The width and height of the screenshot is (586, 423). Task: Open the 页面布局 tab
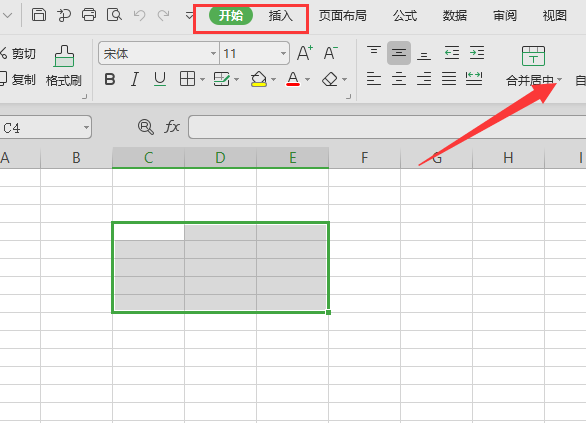tap(342, 16)
